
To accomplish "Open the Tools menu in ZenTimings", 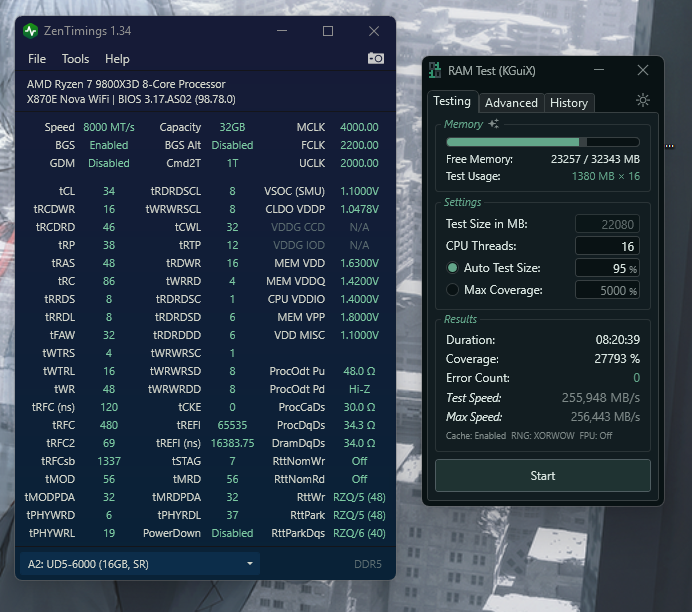I will point(76,59).
